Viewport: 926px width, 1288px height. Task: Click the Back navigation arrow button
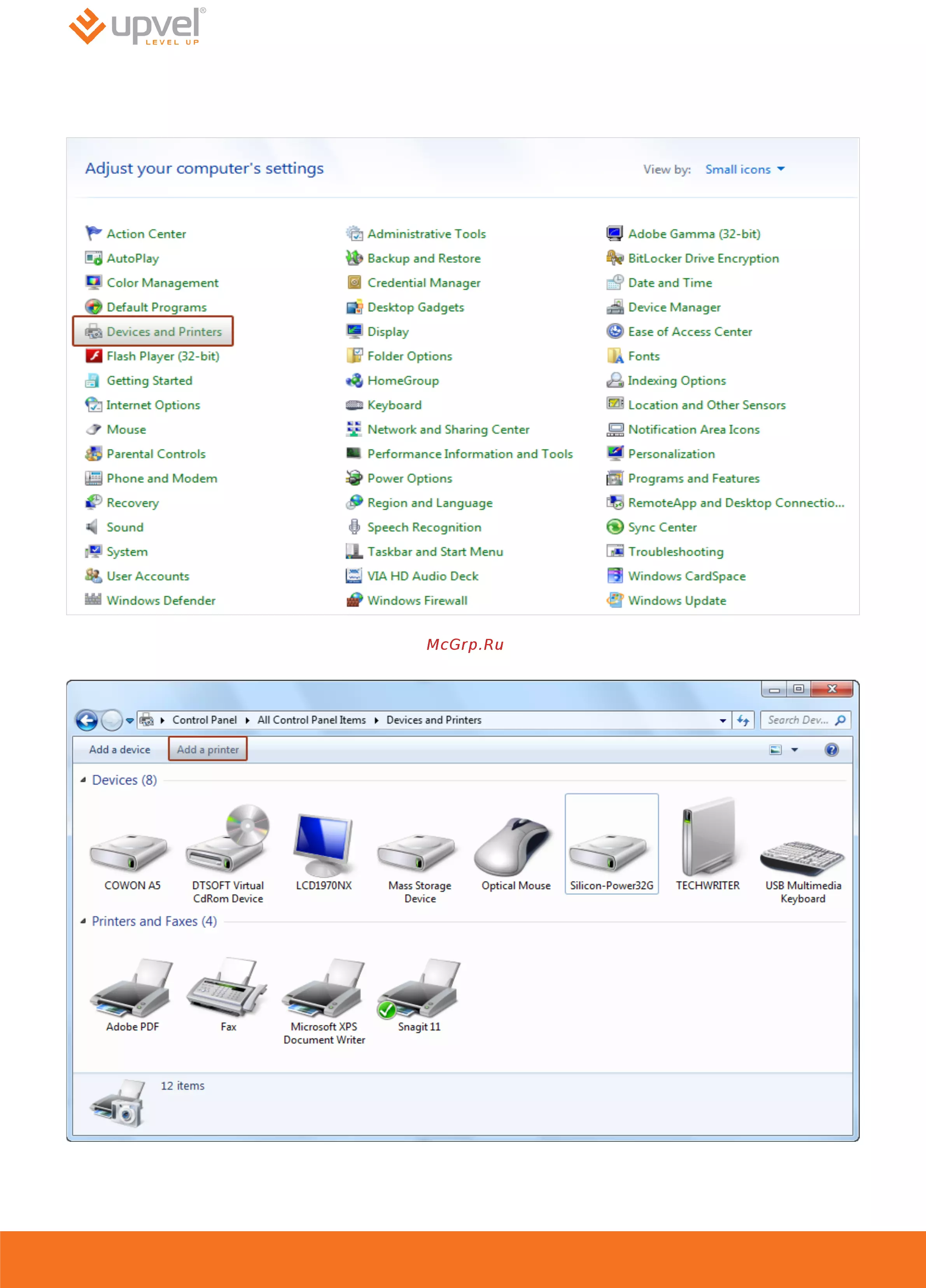[87, 720]
